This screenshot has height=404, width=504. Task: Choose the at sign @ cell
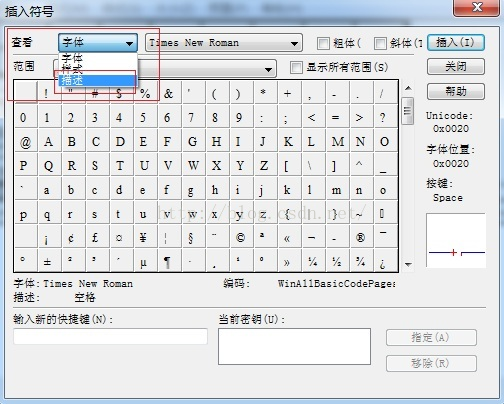click(x=25, y=141)
